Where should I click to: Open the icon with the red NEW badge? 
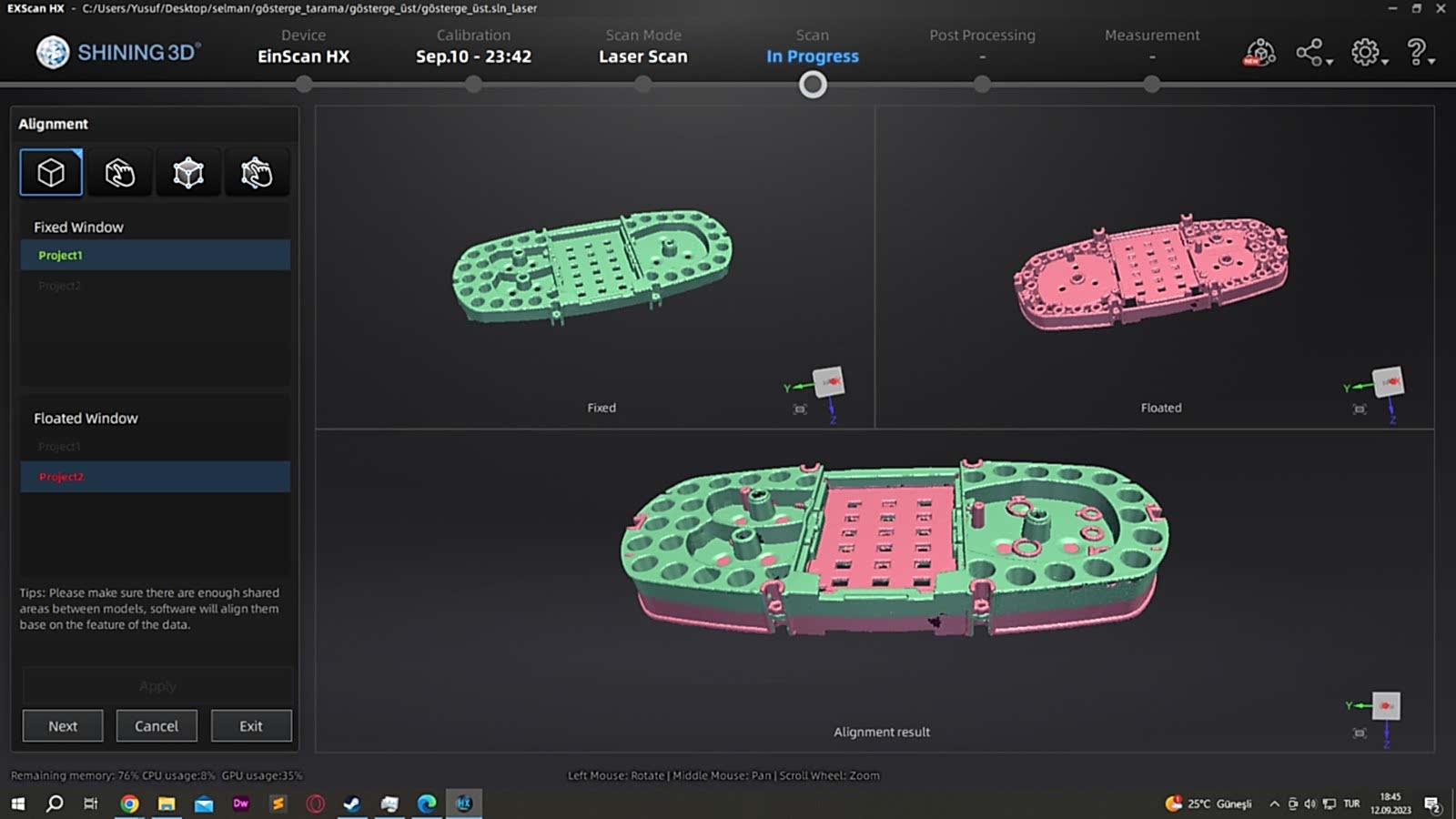click(x=1259, y=54)
